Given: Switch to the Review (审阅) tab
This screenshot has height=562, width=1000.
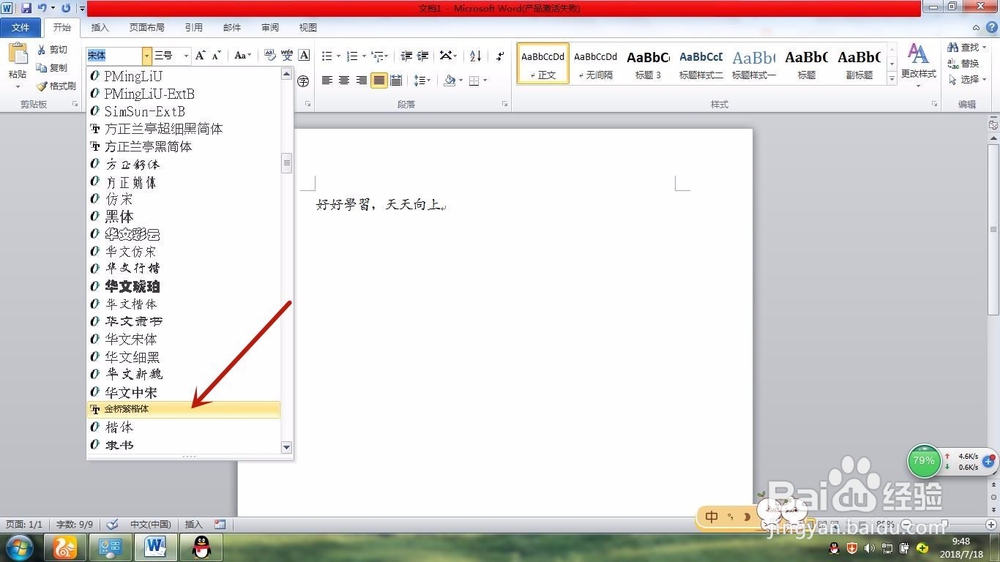Looking at the screenshot, I should [x=270, y=27].
